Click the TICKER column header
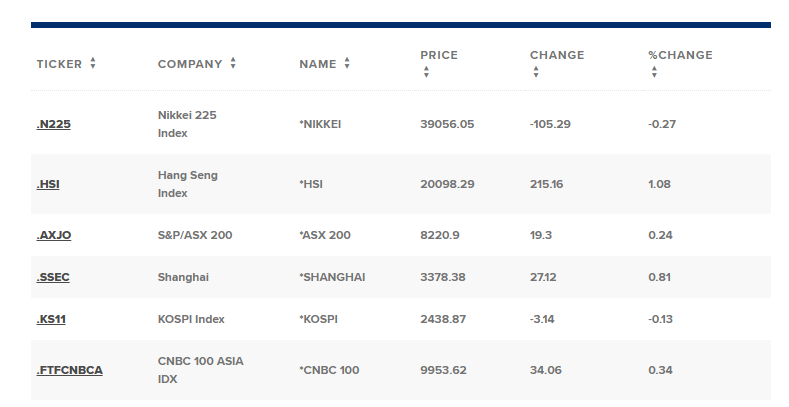This screenshot has width=789, height=407. [x=59, y=64]
